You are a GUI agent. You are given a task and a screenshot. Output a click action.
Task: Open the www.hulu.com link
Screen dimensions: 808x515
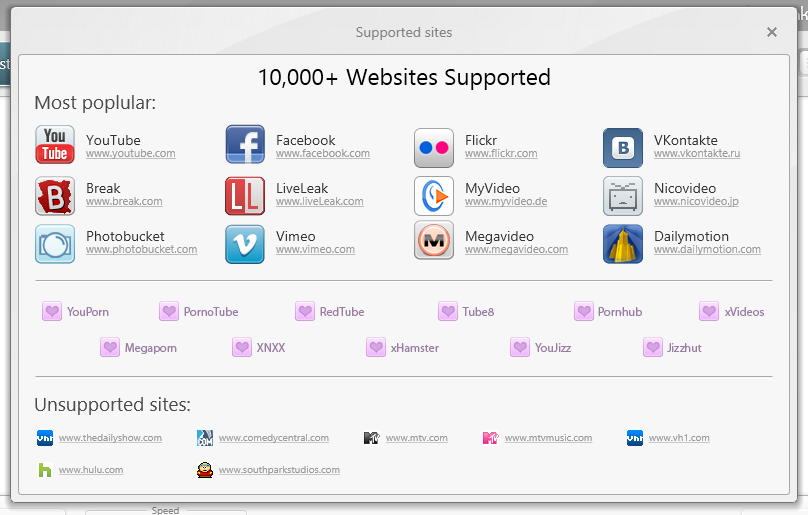click(x=91, y=470)
